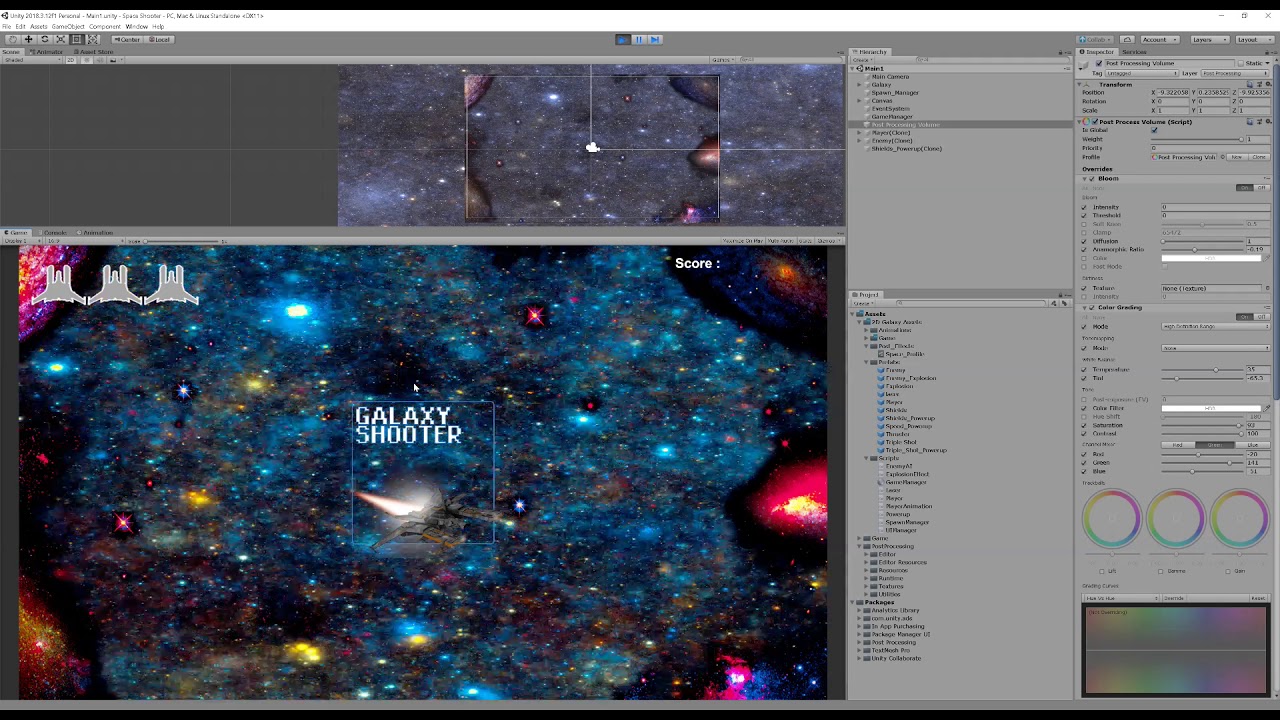Screen dimensions: 1280x720
Task: Click the Project search-by-type icon
Action: [x=1054, y=303]
